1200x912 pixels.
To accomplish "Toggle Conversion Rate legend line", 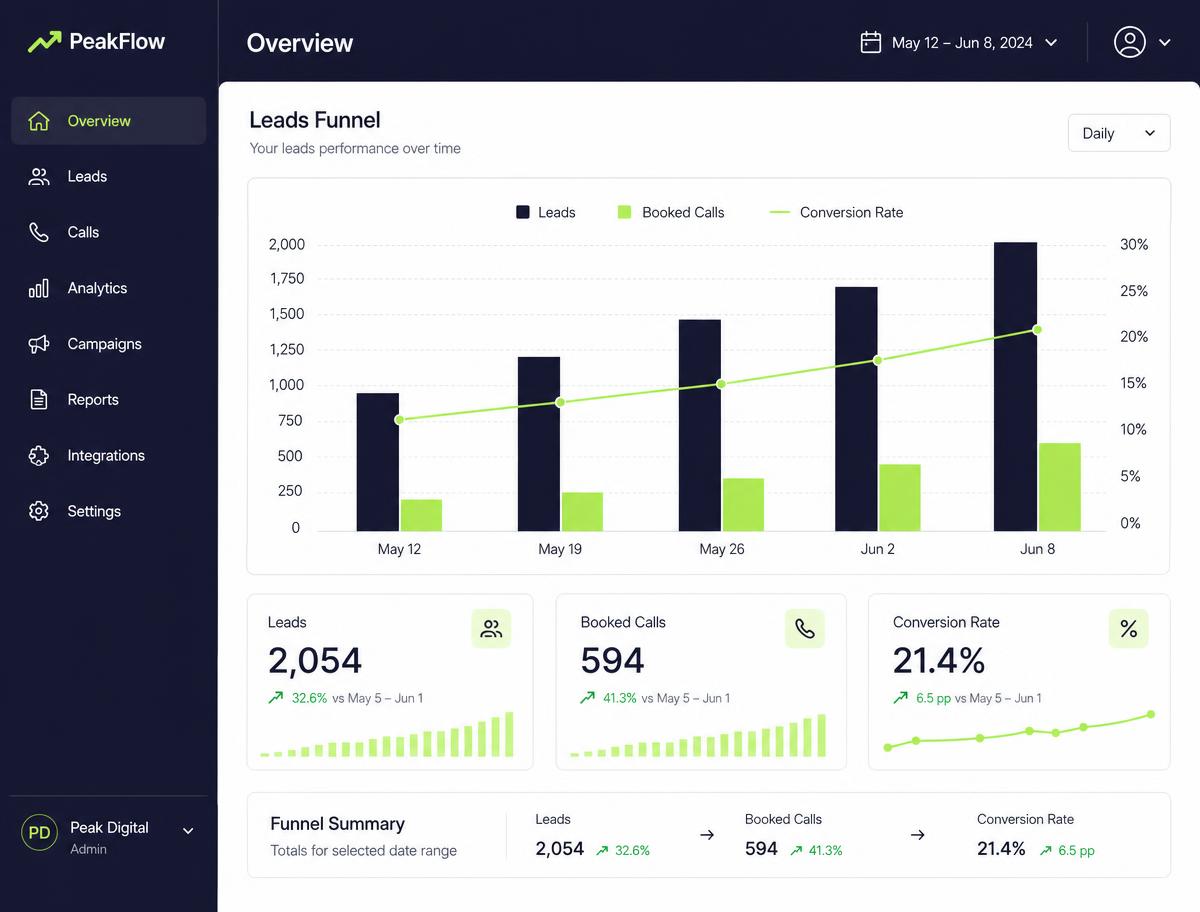I will coord(780,212).
